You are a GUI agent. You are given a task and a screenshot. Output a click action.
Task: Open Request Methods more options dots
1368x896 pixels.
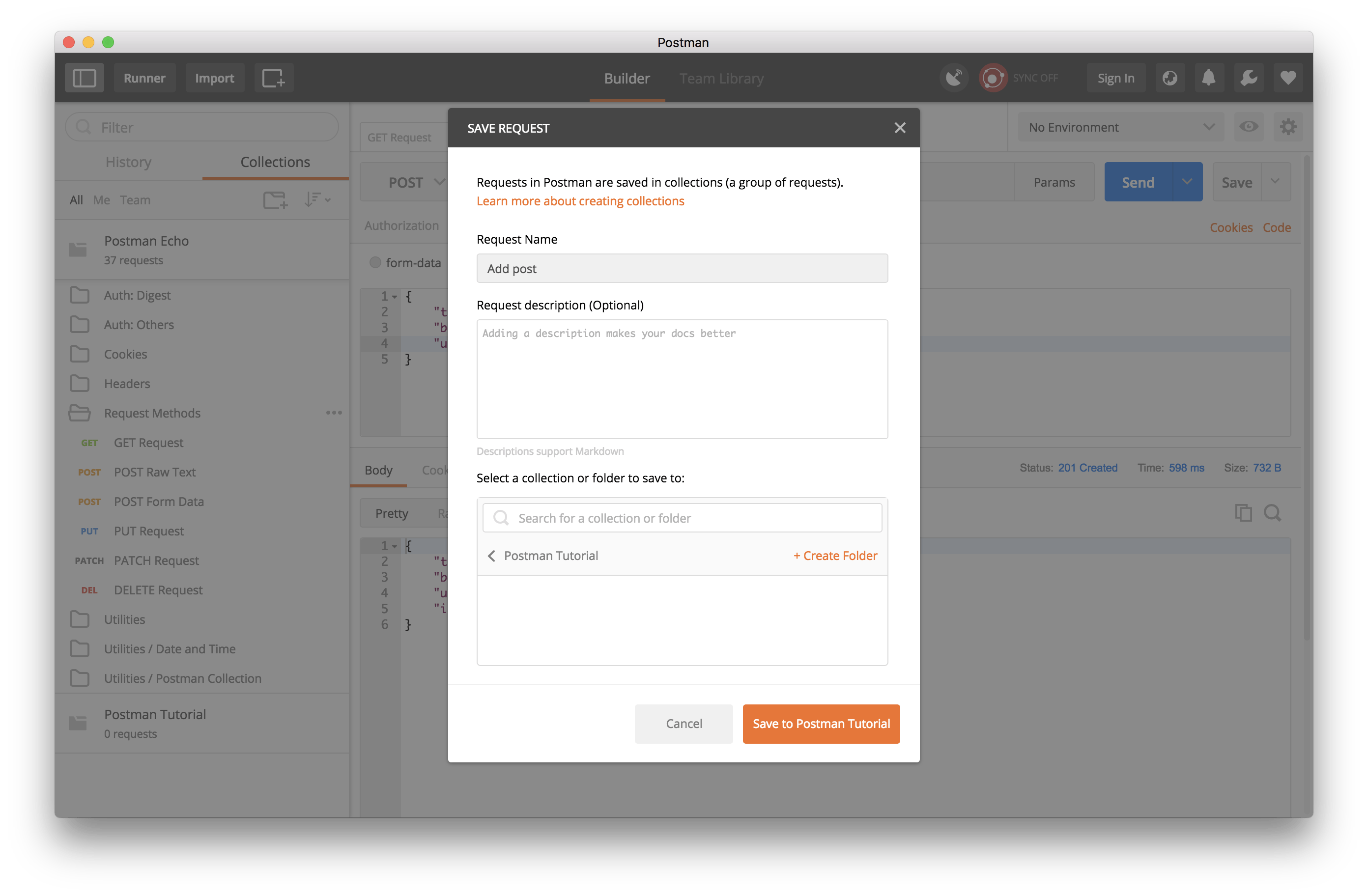tap(334, 413)
